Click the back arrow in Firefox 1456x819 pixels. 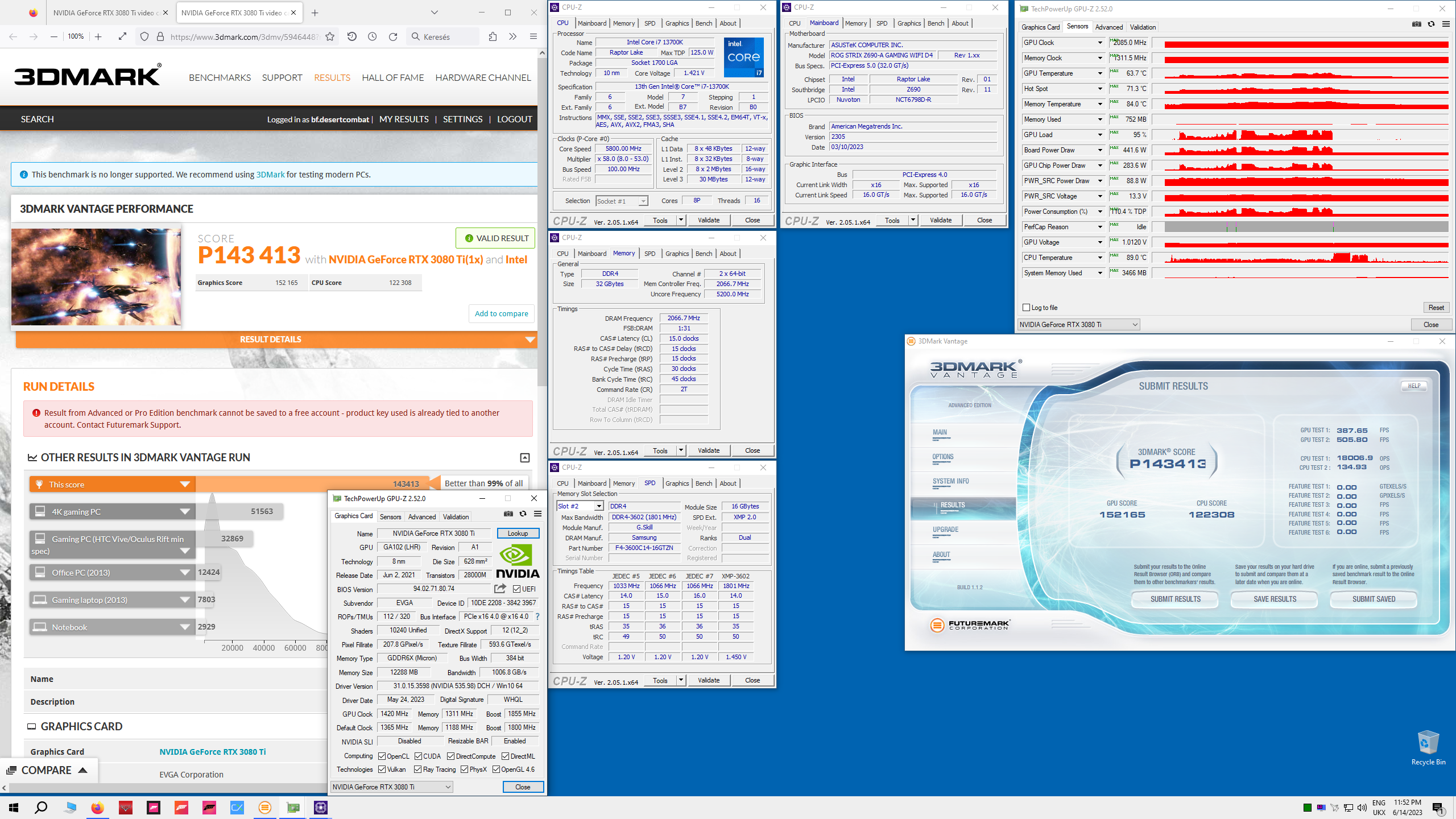(13, 36)
